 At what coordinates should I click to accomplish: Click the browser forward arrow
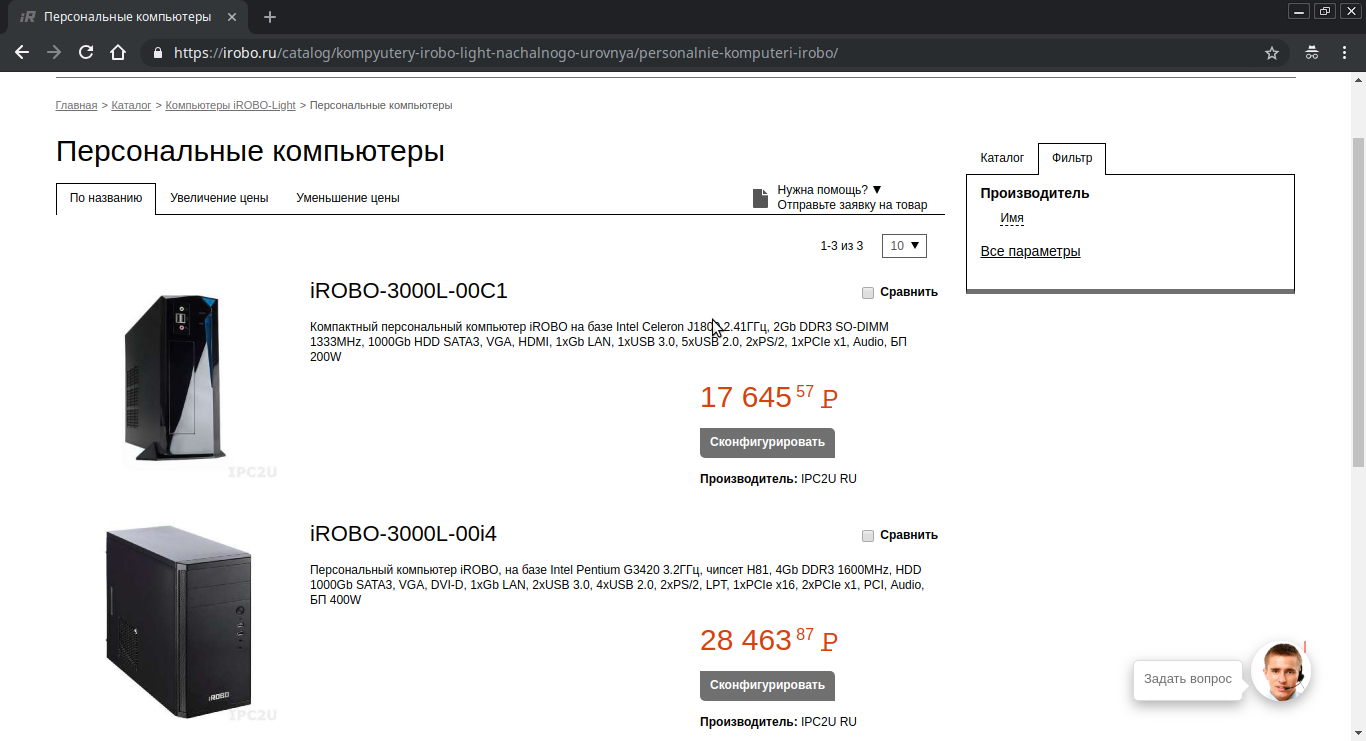coord(54,53)
